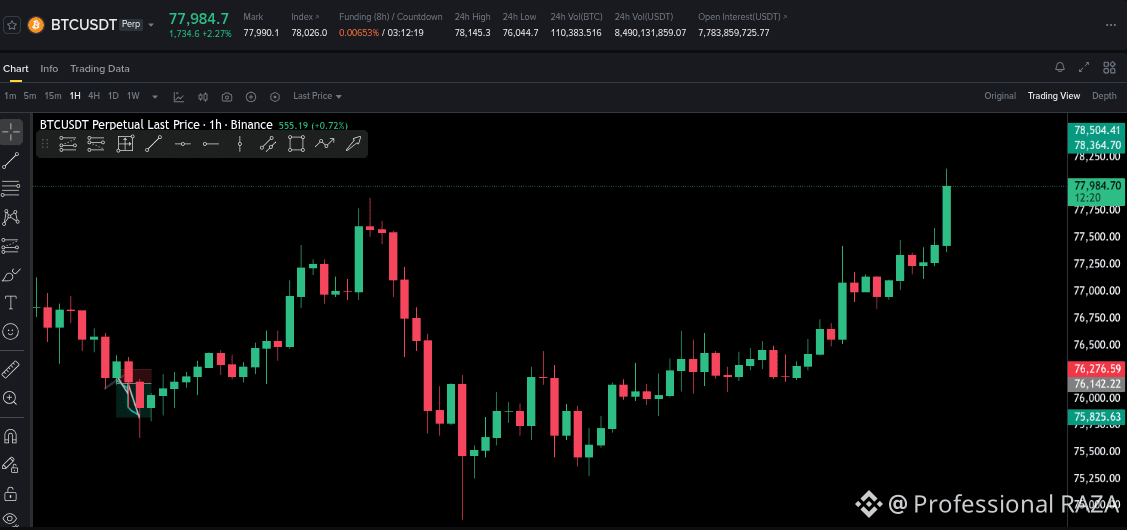The image size is (1127, 530).
Task: Select Vertical Line in floating toolbar
Action: click(239, 144)
